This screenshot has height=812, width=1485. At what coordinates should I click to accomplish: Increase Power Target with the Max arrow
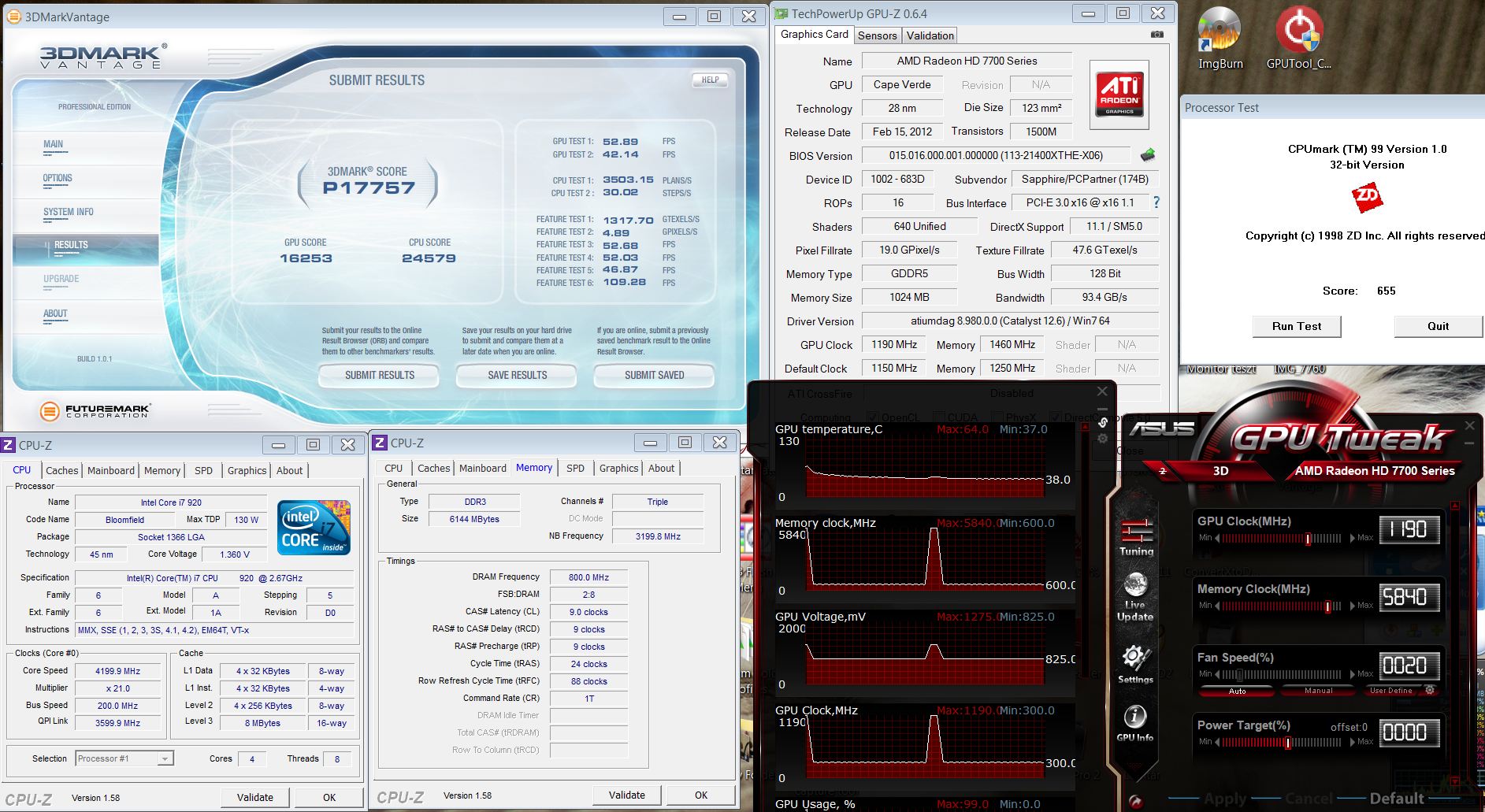click(x=1353, y=742)
